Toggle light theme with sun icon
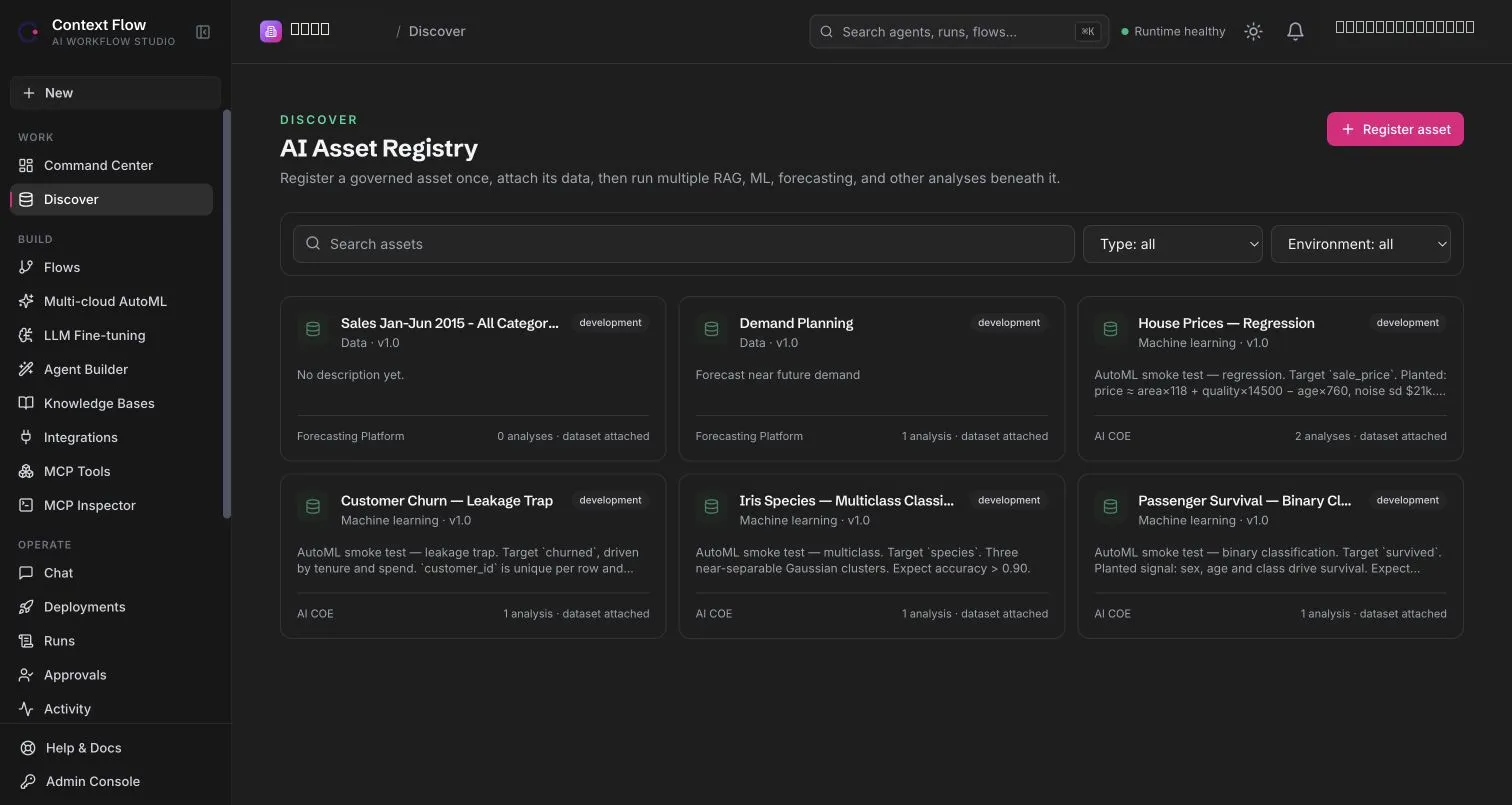 [1253, 32]
